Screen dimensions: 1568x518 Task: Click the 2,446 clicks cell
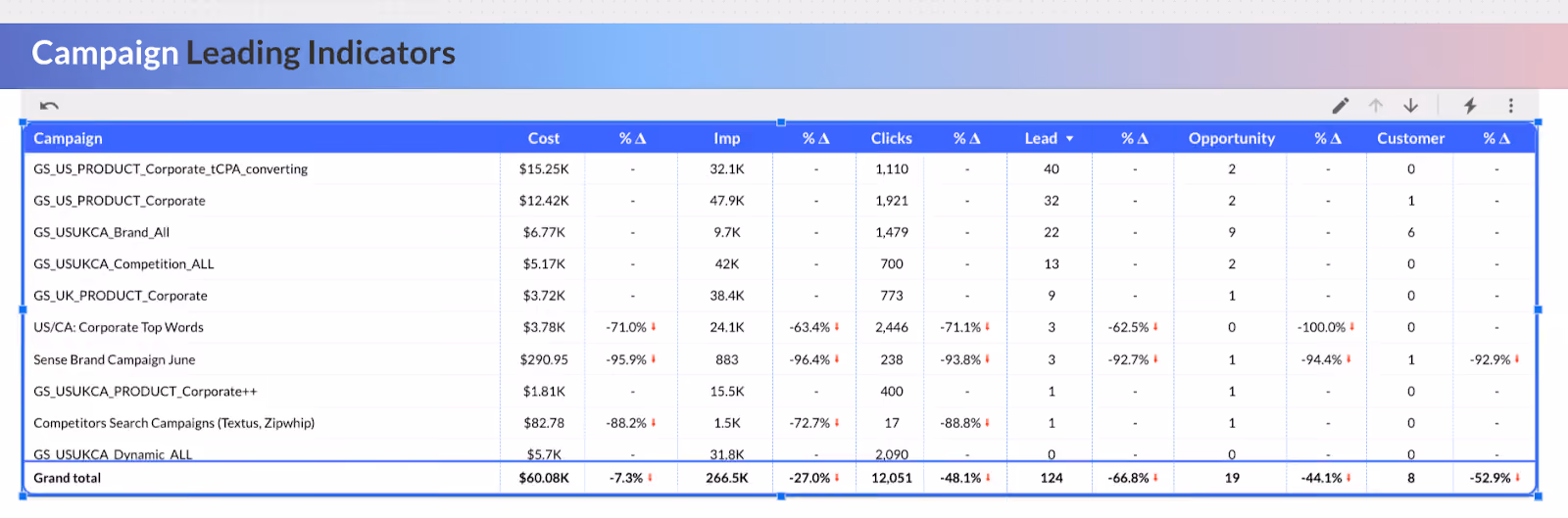(x=892, y=327)
